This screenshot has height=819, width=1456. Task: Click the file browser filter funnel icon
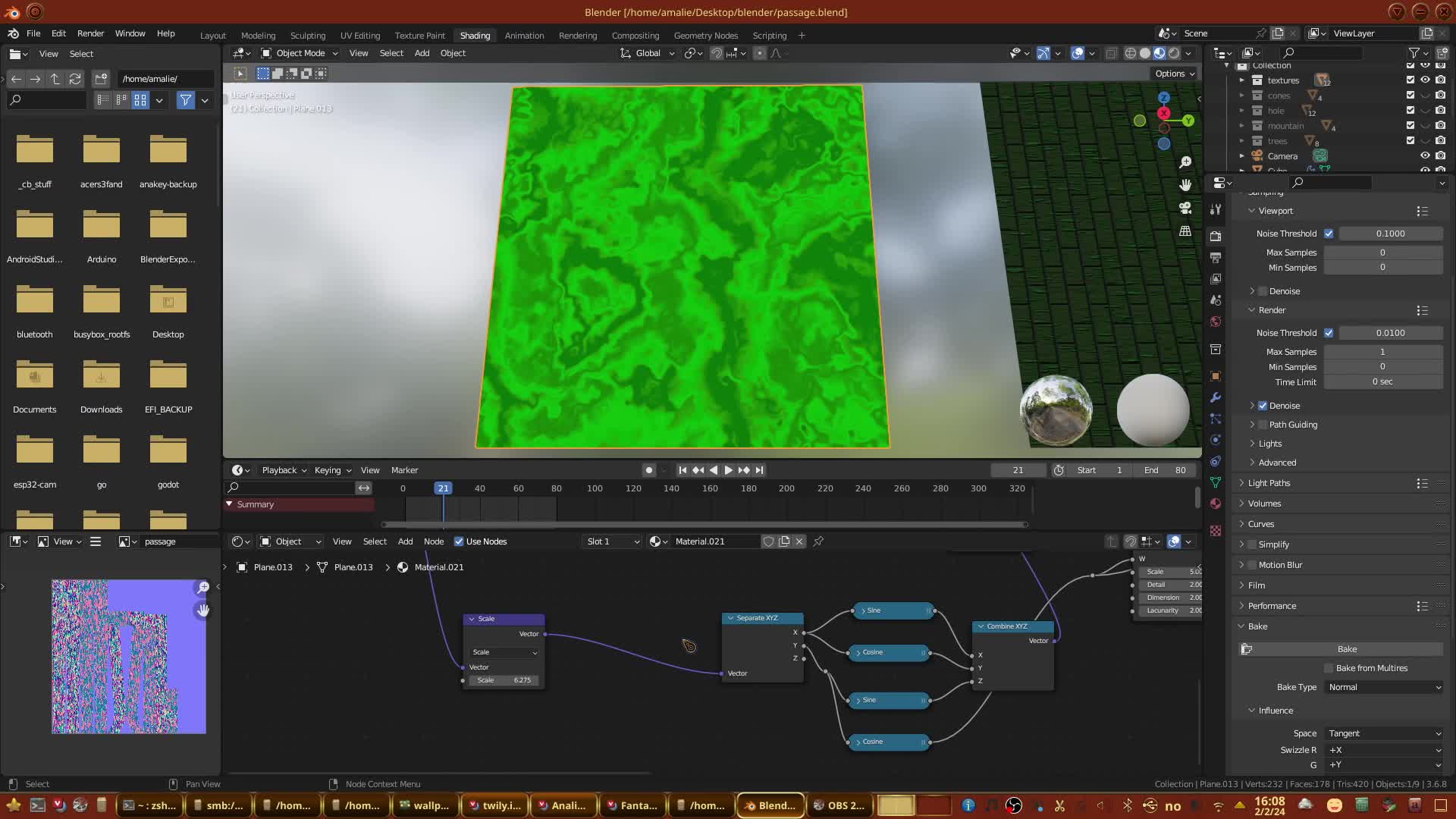[x=185, y=100]
